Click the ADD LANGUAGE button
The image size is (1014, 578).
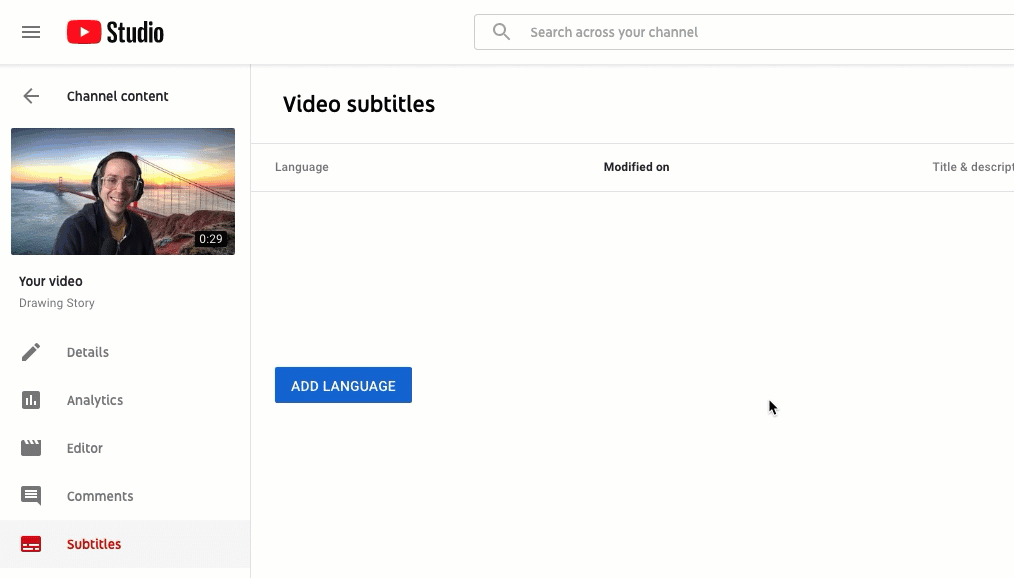point(343,385)
